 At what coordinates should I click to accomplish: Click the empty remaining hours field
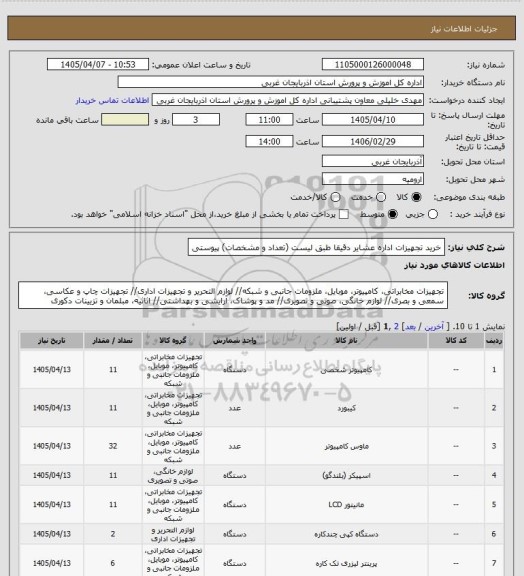(125, 120)
